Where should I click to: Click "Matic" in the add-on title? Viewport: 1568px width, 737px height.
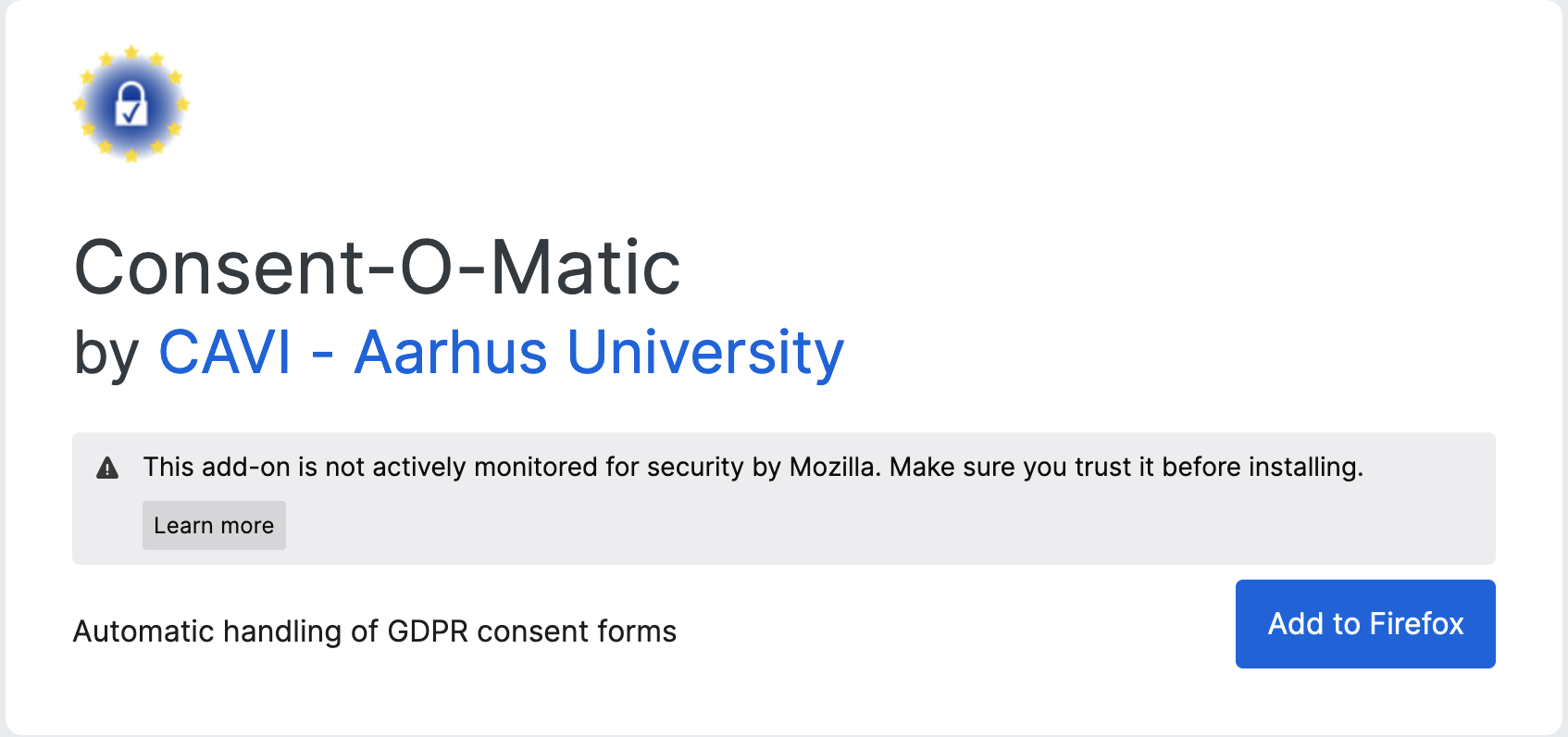(585, 268)
